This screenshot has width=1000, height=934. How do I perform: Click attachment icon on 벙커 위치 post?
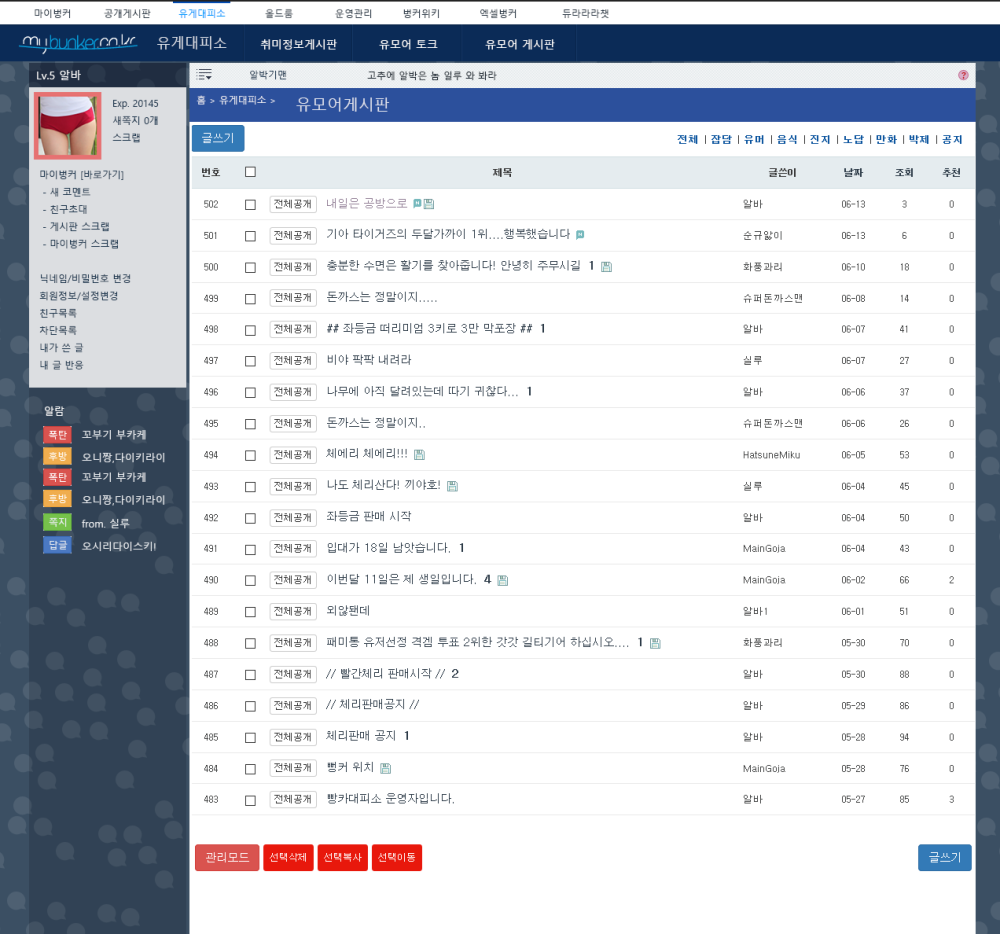pos(385,768)
